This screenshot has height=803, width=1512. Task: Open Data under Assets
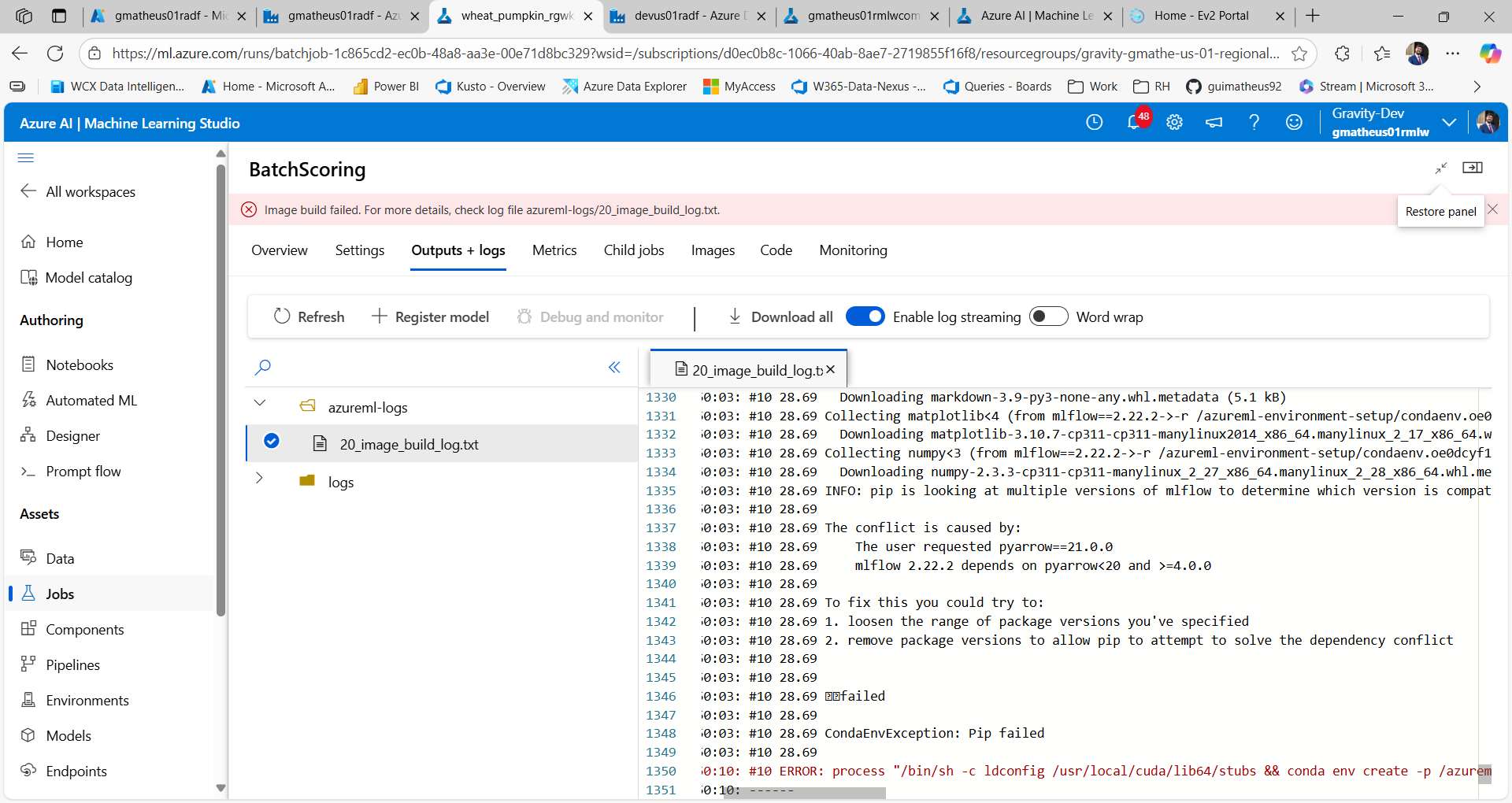(47, 558)
